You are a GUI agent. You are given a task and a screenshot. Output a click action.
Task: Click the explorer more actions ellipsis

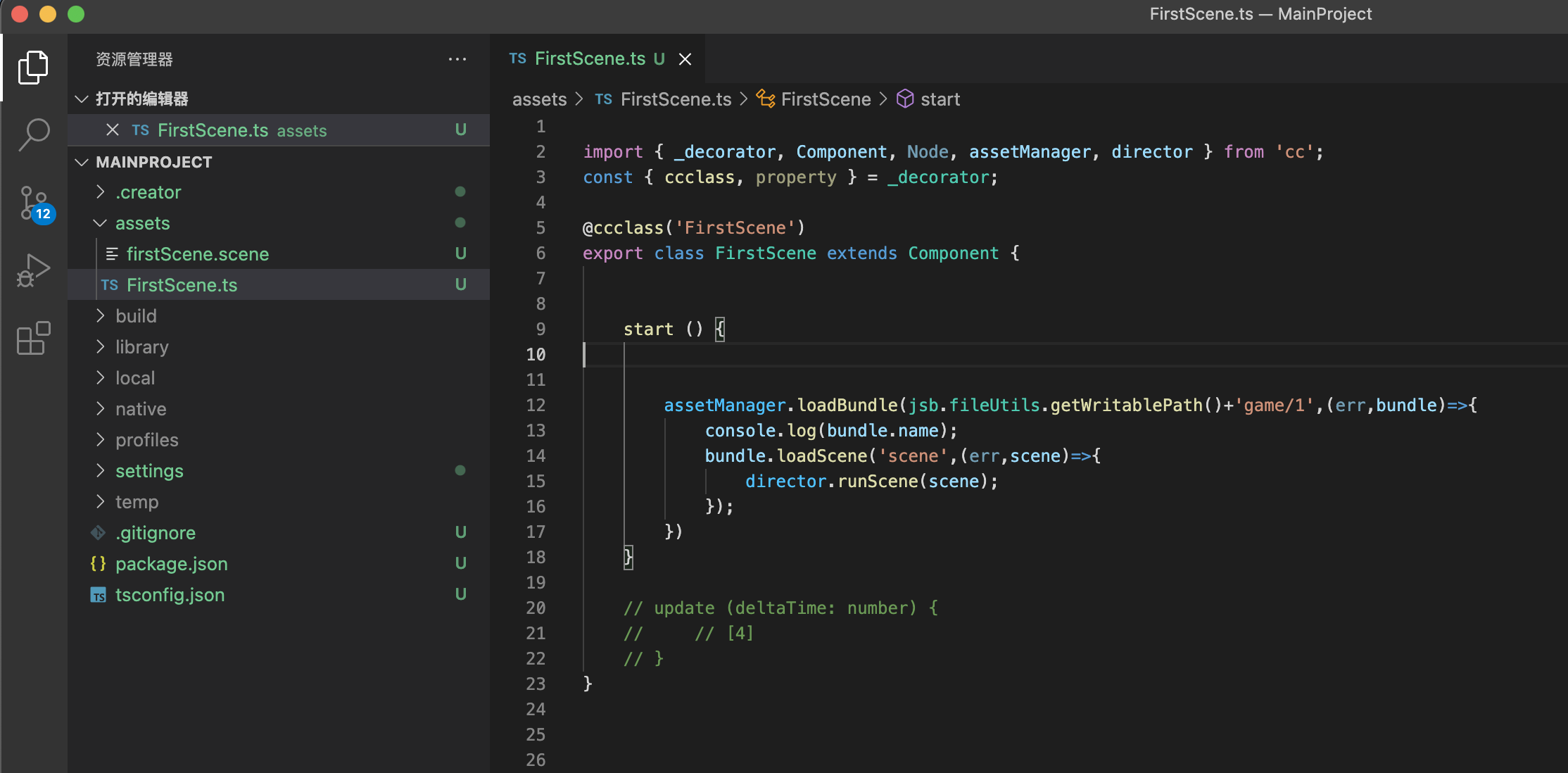457,59
